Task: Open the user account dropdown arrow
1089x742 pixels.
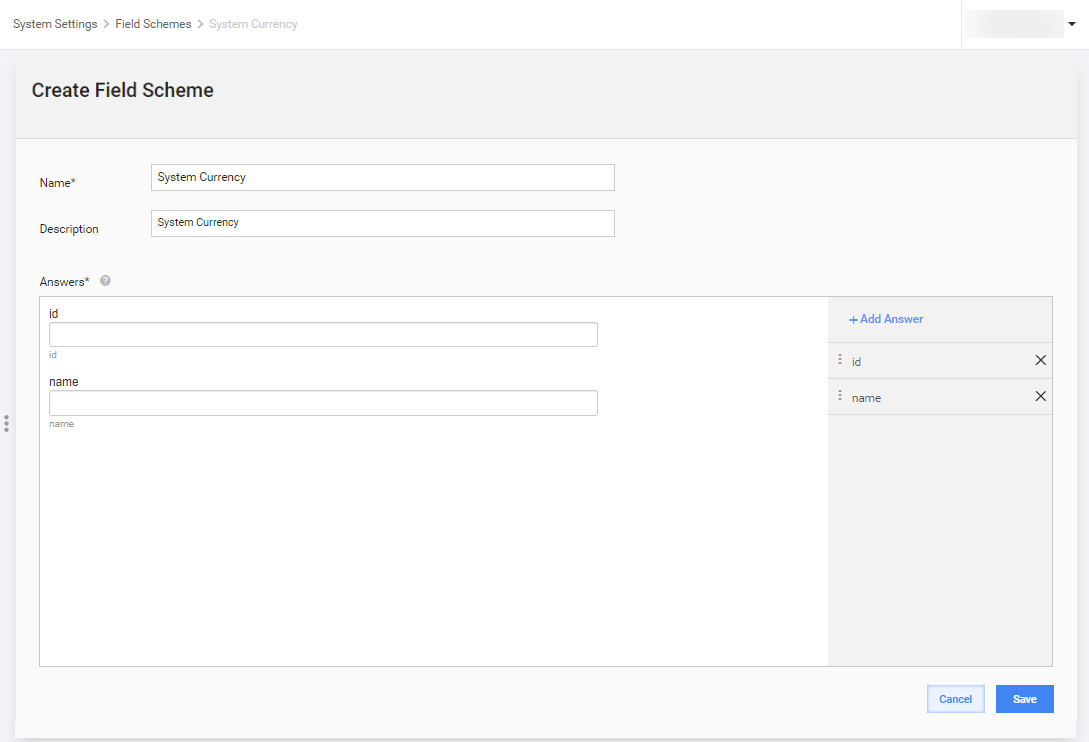Action: [1072, 24]
